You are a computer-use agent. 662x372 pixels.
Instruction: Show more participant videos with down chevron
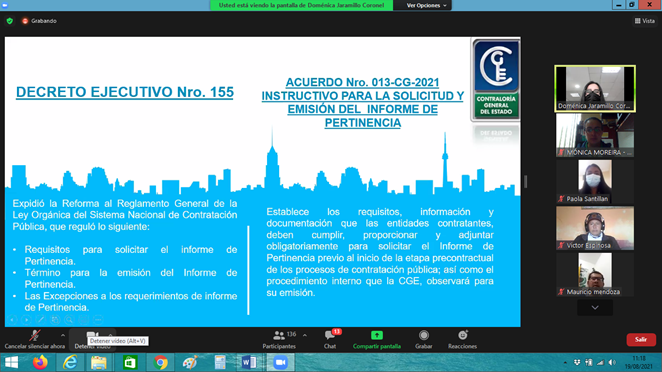595,308
